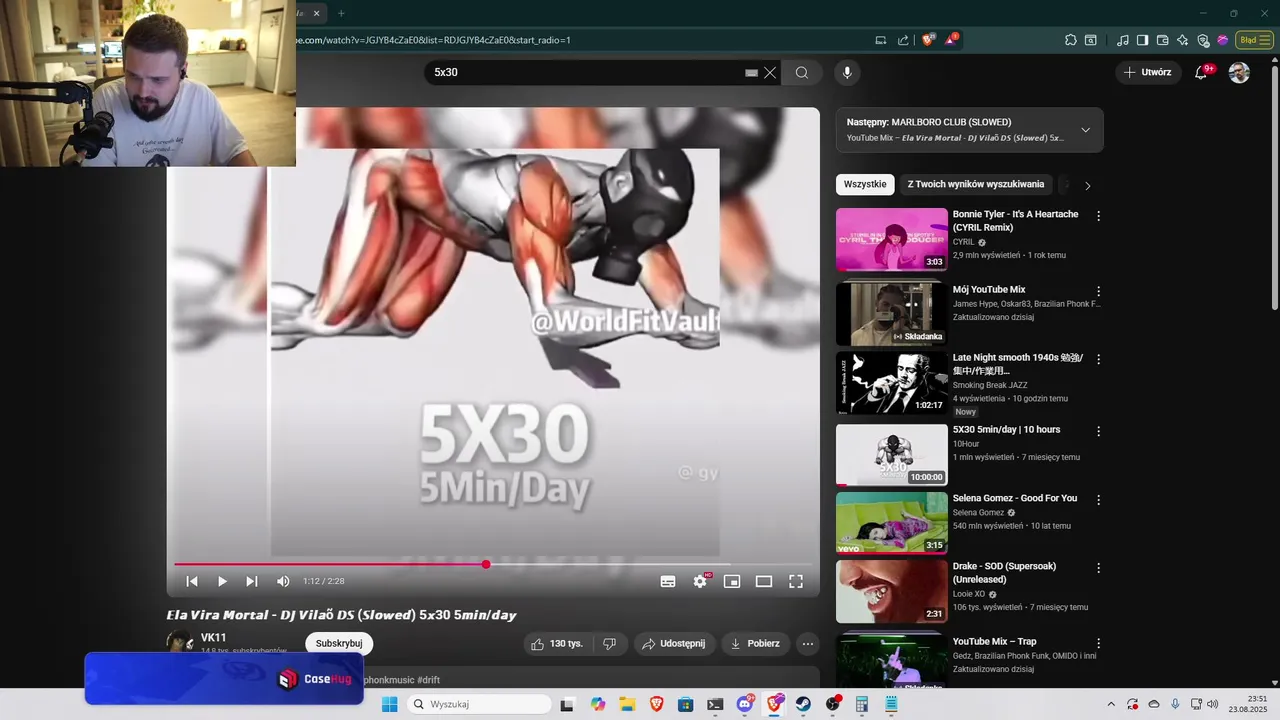Viewport: 1280px width, 720px height.
Task: Open options for Late Night smooth 1940s video
Action: pos(1098,359)
